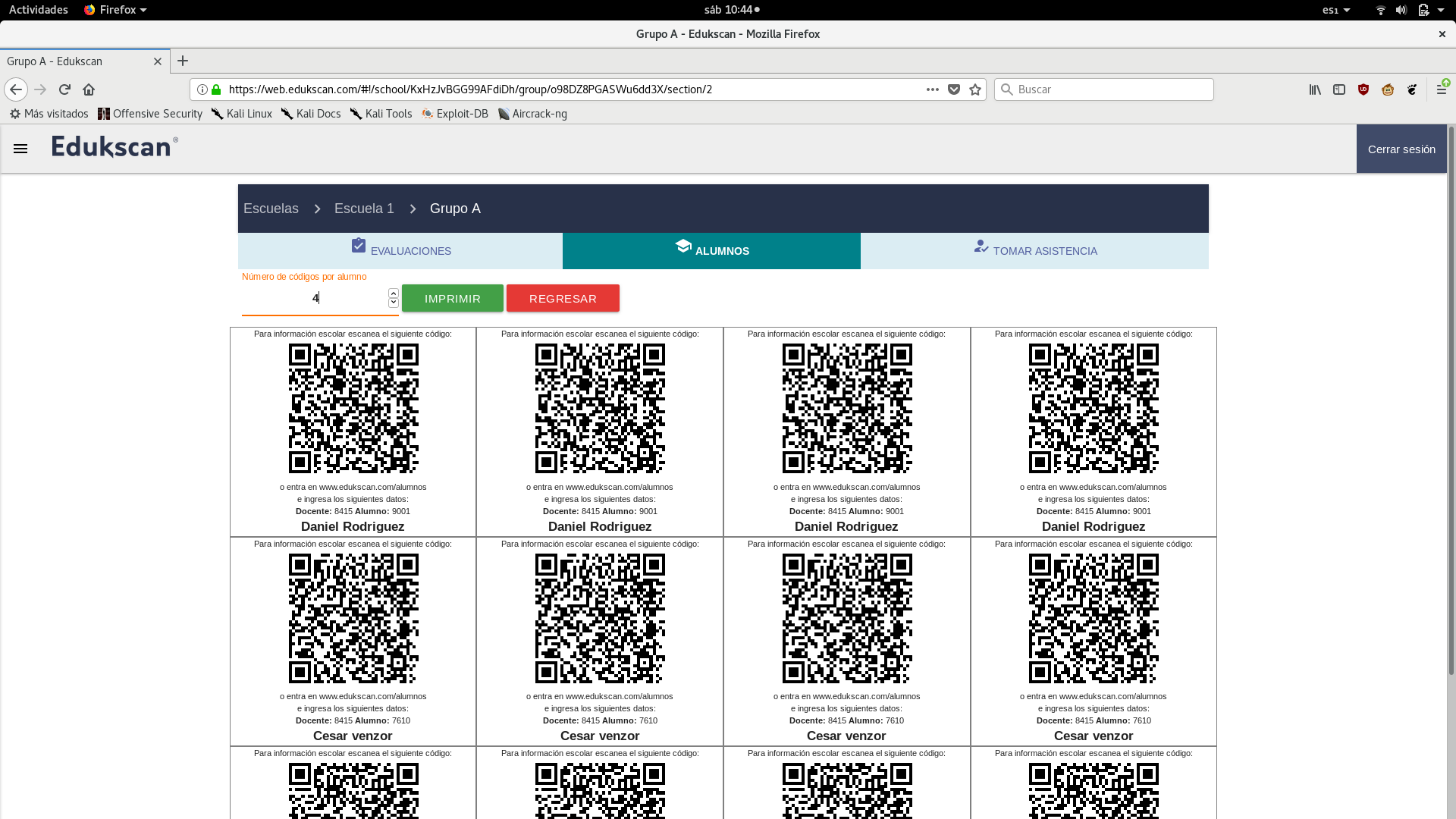The height and width of the screenshot is (819, 1456).
Task: Open the Firefox home page
Action: [89, 89]
